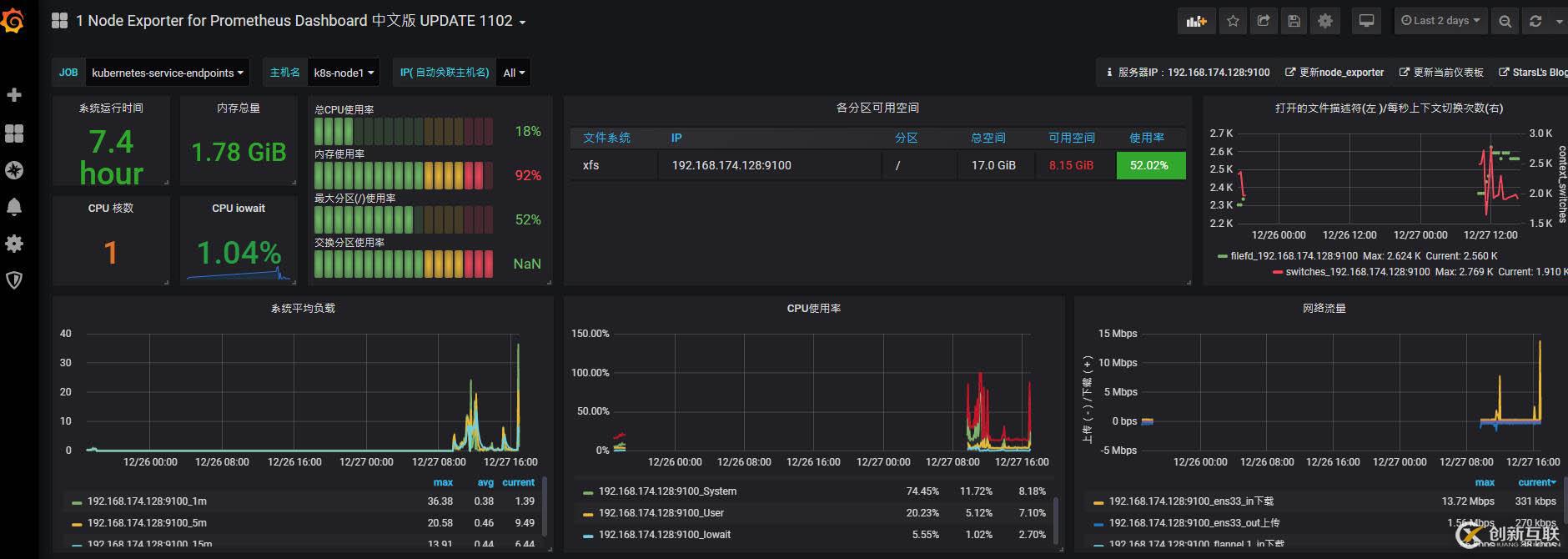The height and width of the screenshot is (559, 1568).
Task: Open the 内存总量 panel title menu
Action: coord(239,108)
